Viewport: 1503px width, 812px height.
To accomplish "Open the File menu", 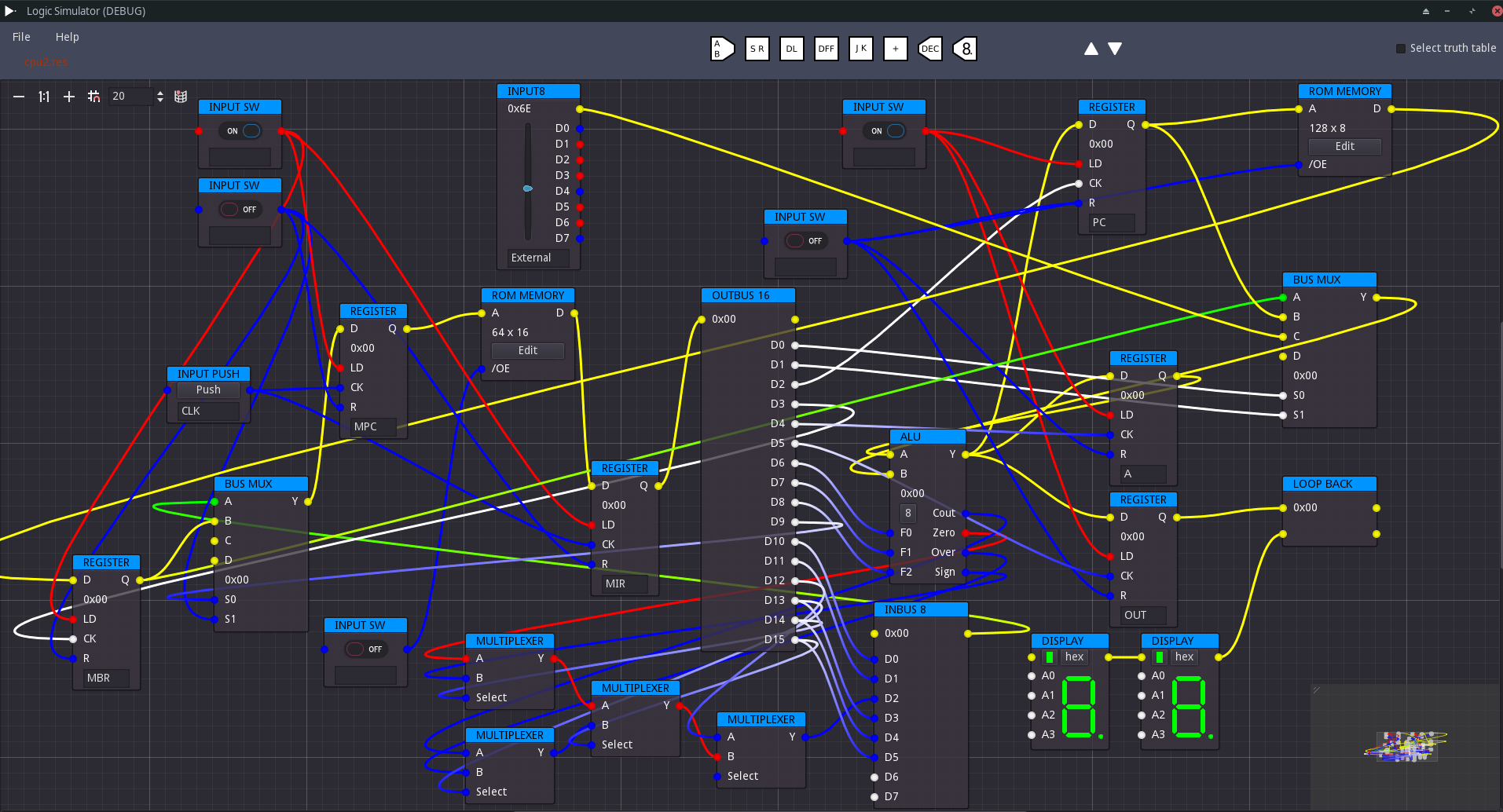I will click(21, 37).
